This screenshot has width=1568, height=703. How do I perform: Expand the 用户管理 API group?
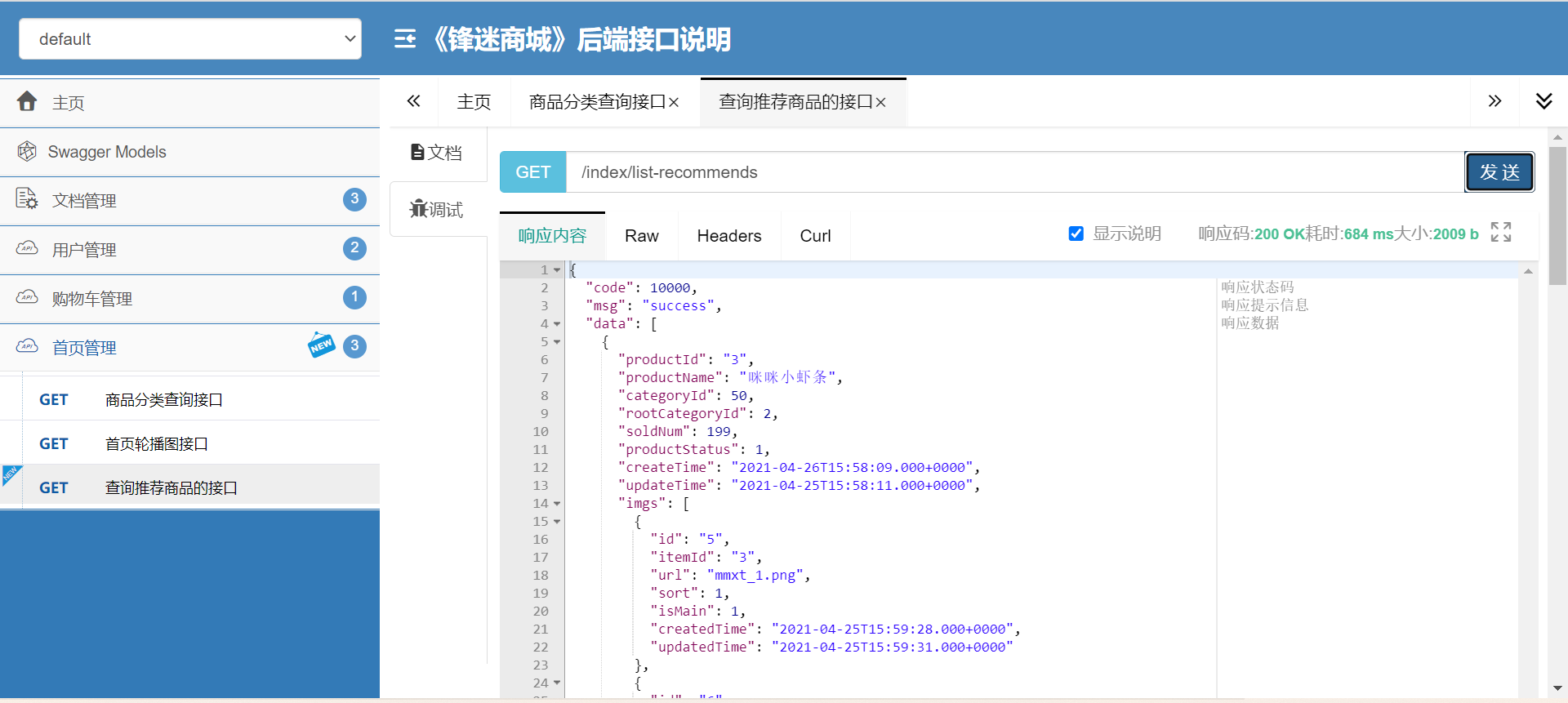click(x=189, y=250)
